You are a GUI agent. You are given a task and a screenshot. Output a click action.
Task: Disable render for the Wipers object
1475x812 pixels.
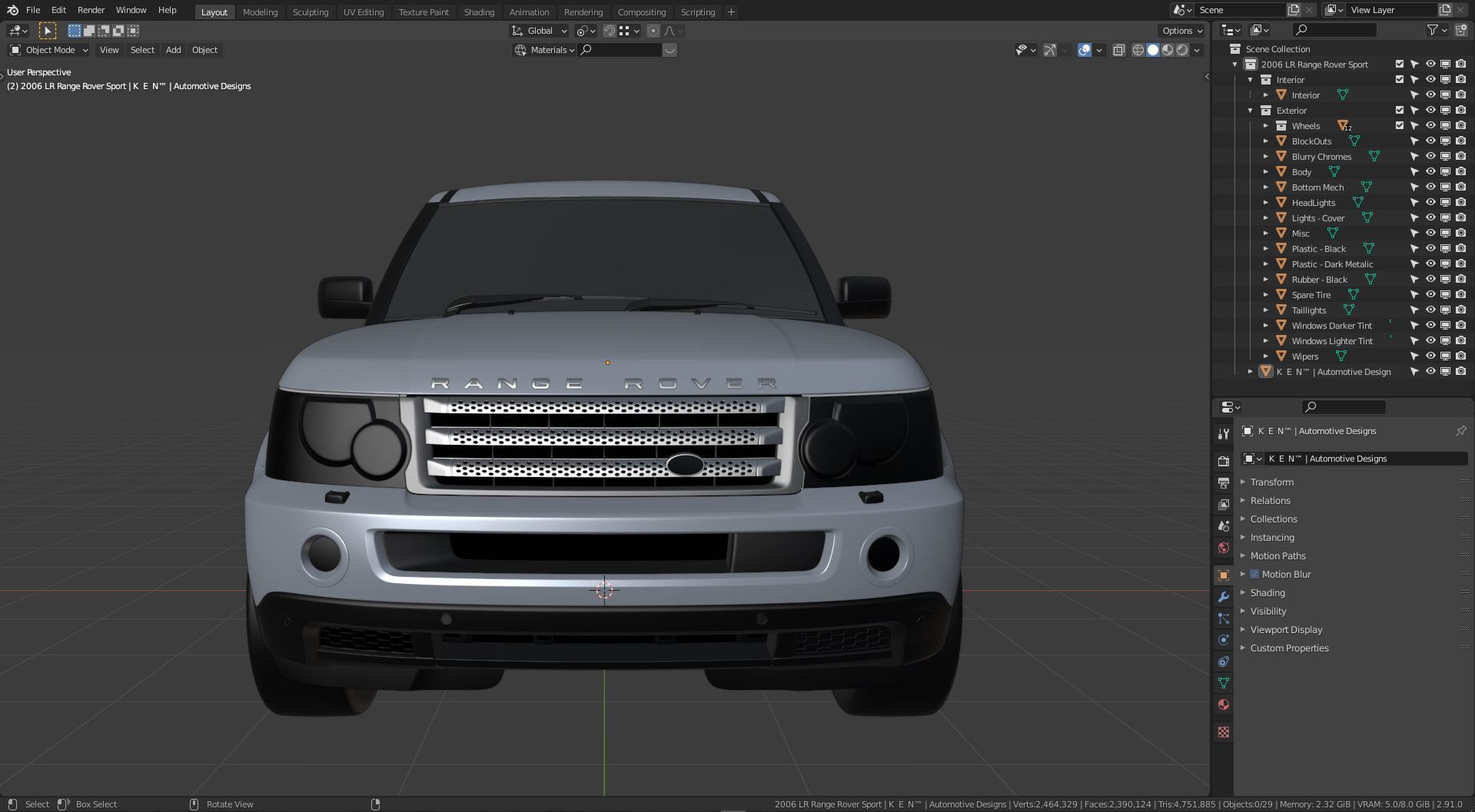point(1460,356)
